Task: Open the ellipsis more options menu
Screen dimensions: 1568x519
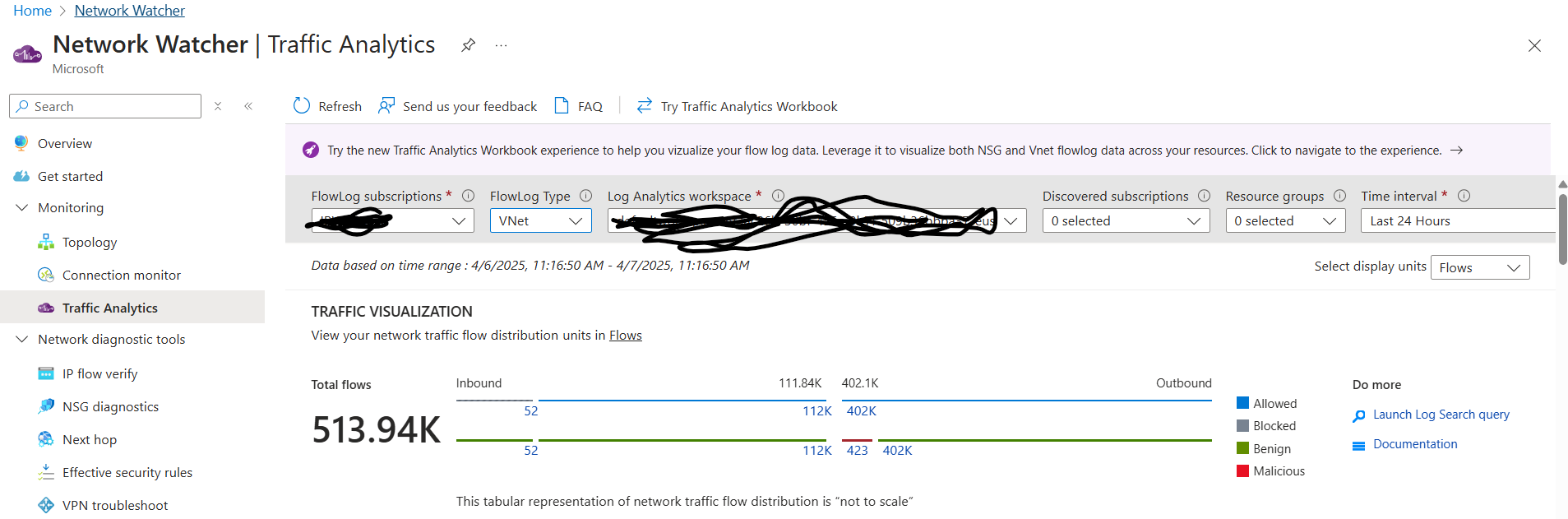Action: [x=501, y=45]
